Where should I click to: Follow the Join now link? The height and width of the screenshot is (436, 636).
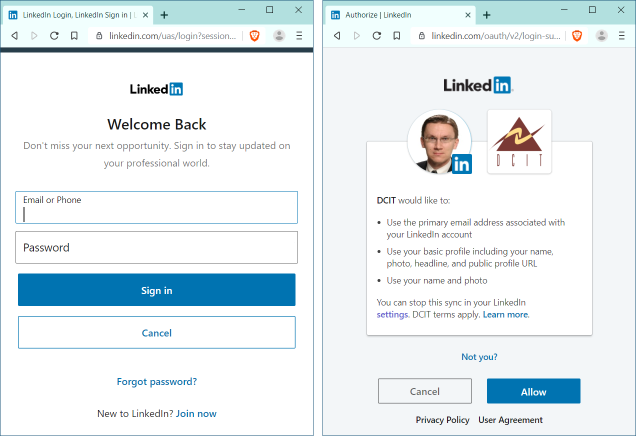pyautogui.click(x=196, y=413)
